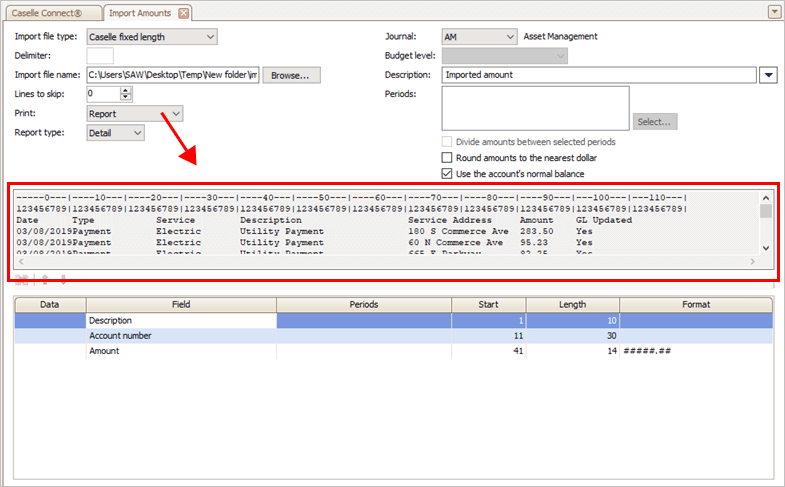Open the tab list dropdown arrow
Image resolution: width=785 pixels, height=487 pixels.
point(773,12)
